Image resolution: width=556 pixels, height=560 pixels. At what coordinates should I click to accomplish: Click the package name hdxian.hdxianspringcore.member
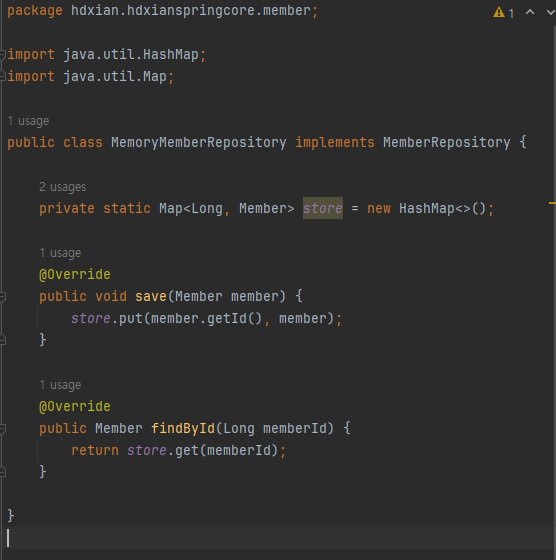pos(191,10)
